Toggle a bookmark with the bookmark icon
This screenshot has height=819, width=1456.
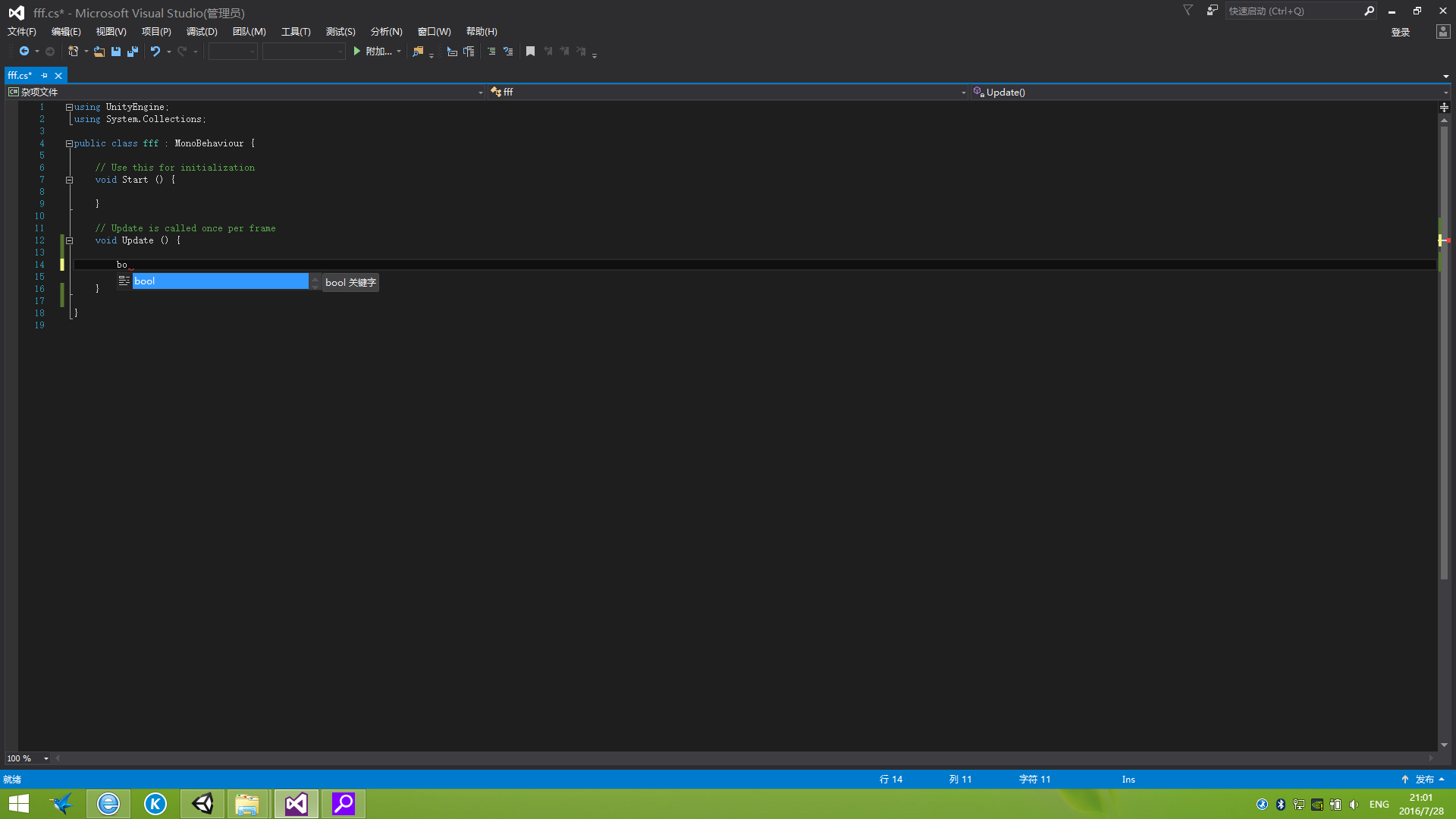(x=530, y=52)
